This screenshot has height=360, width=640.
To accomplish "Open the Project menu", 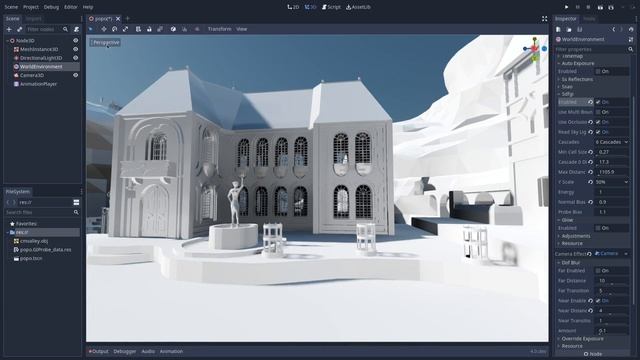I will tap(31, 7).
